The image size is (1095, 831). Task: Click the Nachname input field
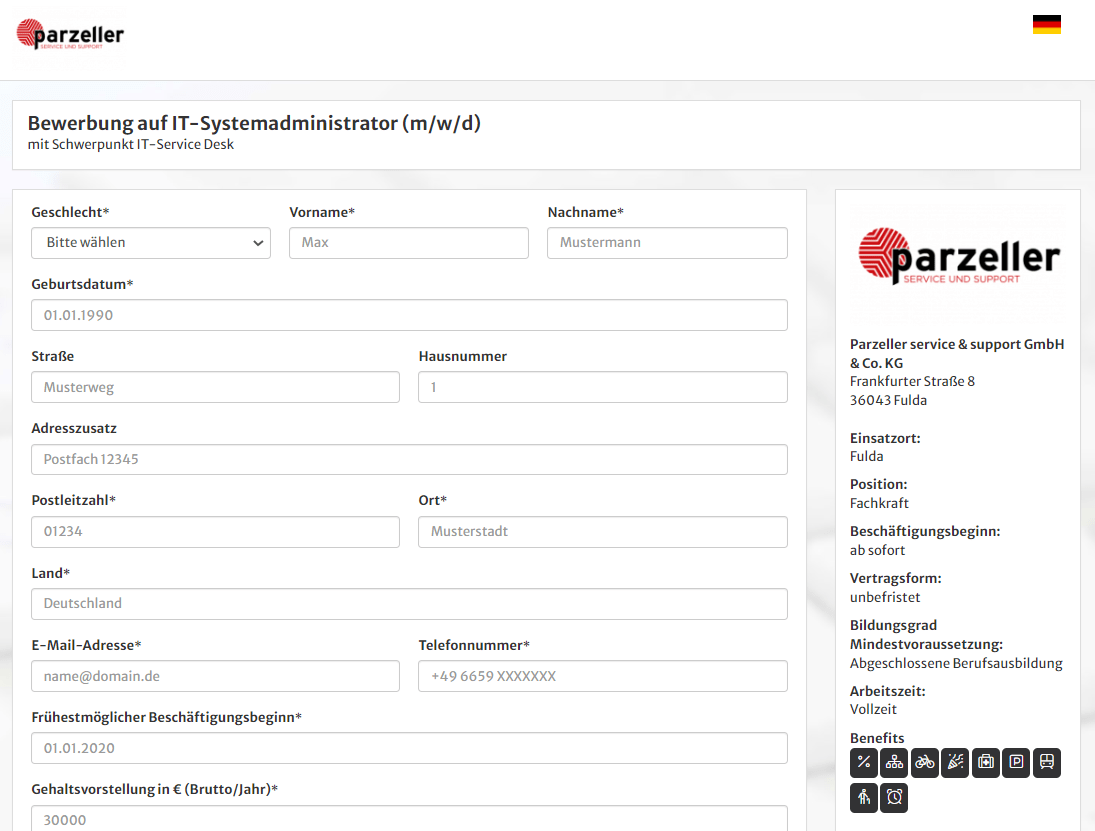(x=667, y=242)
